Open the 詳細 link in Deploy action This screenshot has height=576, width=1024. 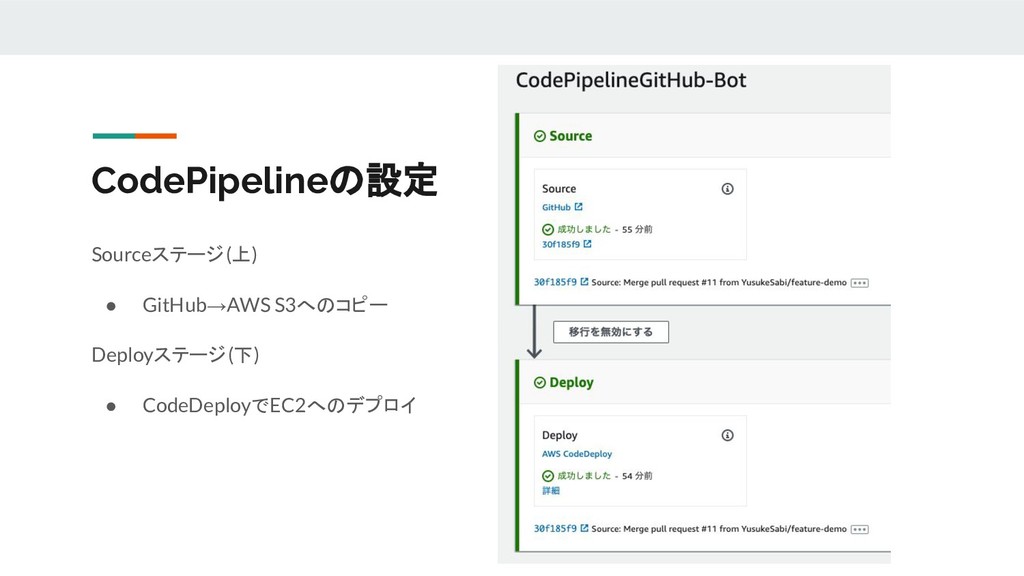pos(551,490)
